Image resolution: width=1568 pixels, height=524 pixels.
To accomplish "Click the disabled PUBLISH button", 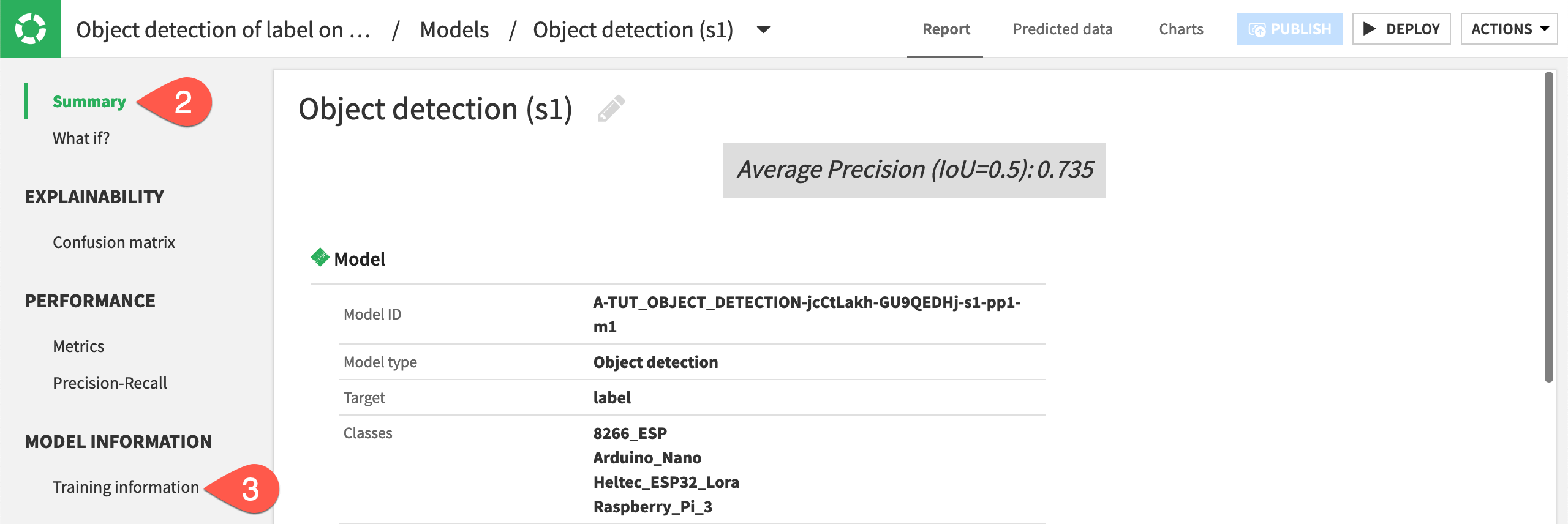I will [1289, 28].
